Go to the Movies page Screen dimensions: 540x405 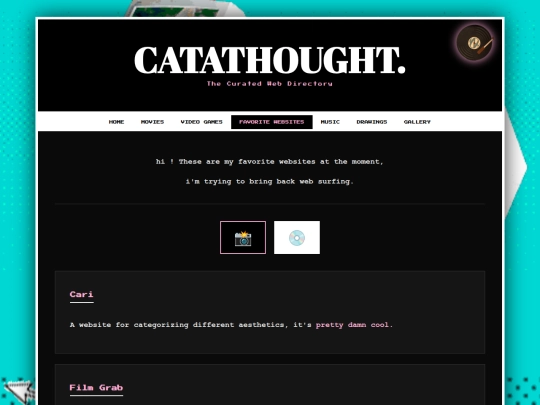(x=152, y=122)
